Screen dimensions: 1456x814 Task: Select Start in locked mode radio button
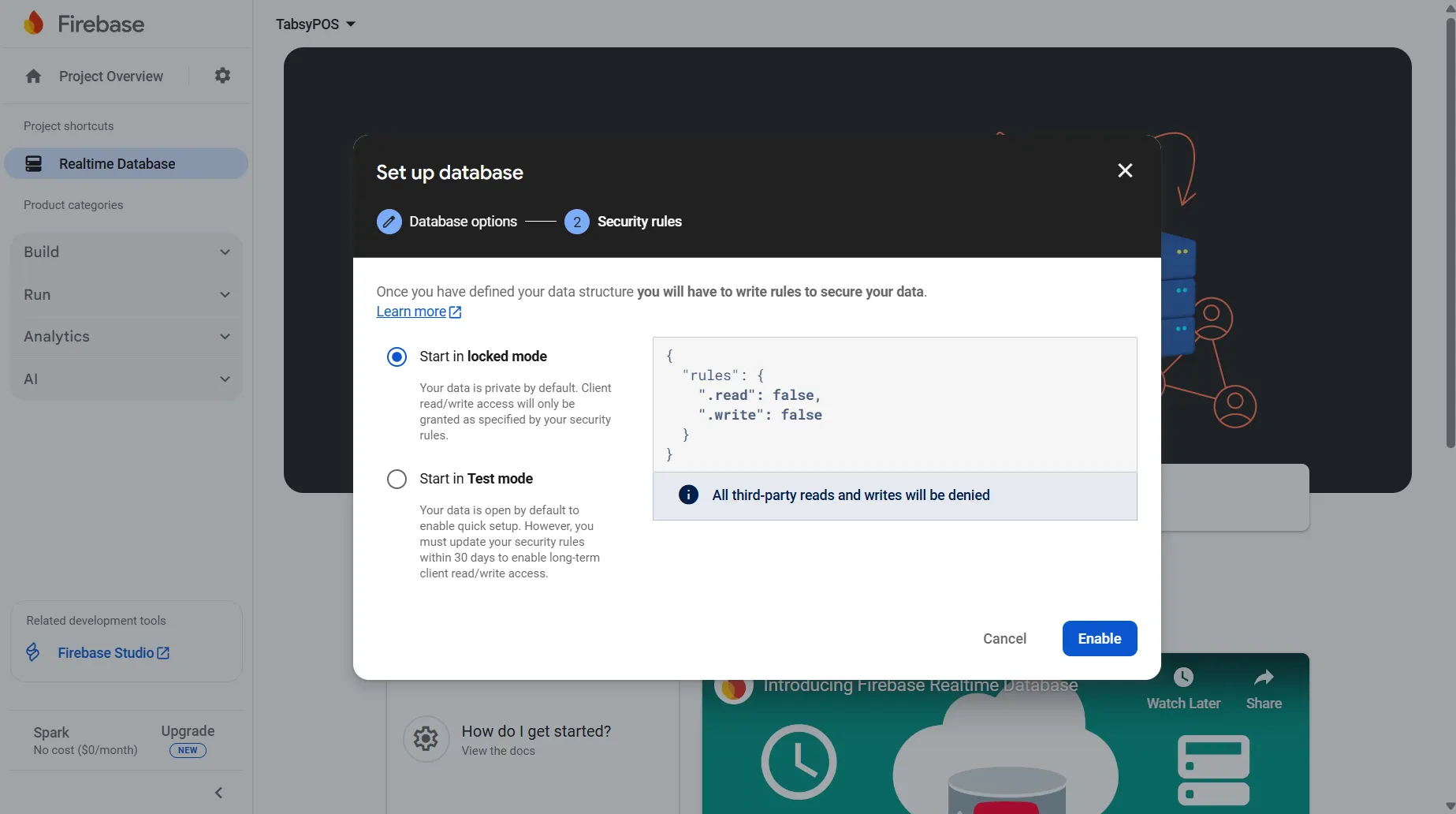pyautogui.click(x=397, y=357)
